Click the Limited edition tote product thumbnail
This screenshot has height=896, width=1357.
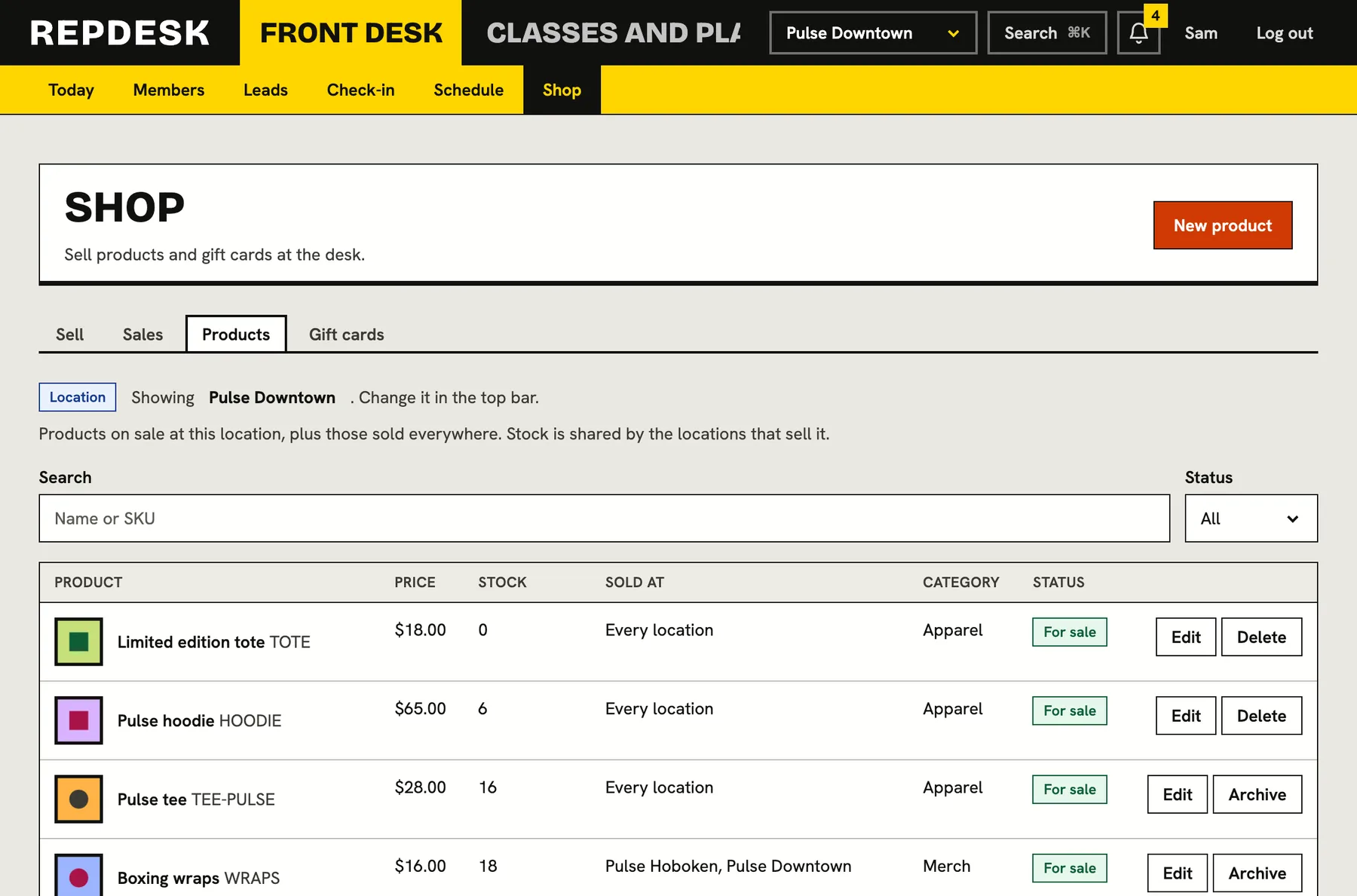(78, 641)
